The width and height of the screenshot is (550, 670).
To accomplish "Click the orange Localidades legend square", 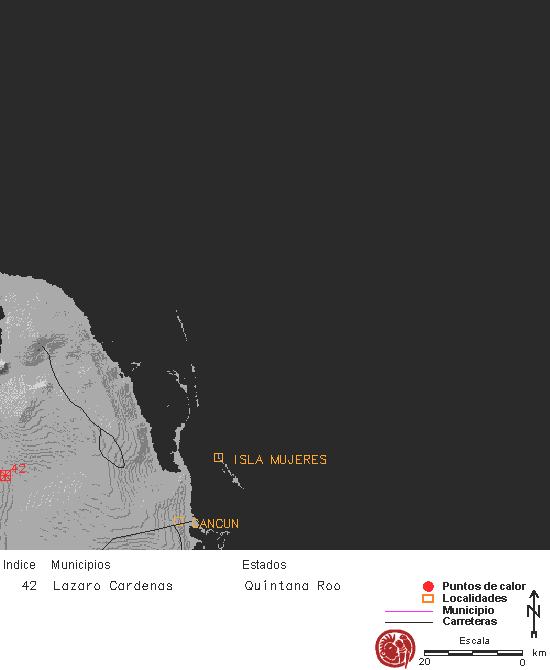I will point(428,598).
